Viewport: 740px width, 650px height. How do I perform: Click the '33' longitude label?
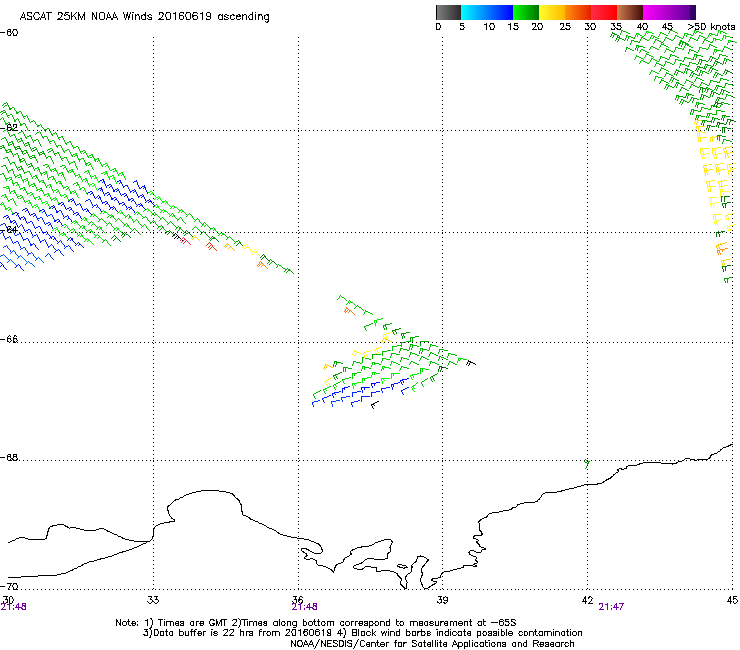click(153, 600)
